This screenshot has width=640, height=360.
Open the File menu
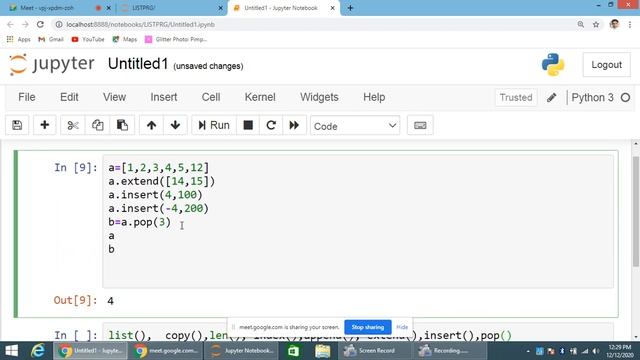pos(27,97)
